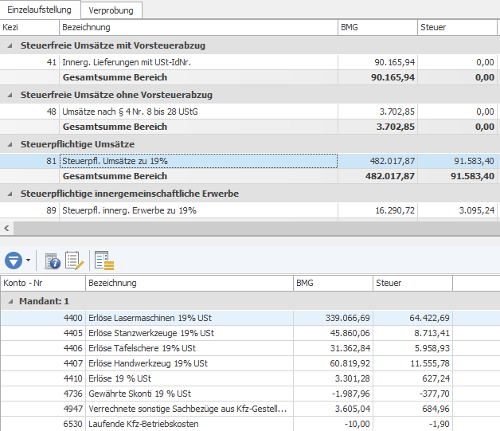Click Gesamtsumme Bereich under Steuerpflichtige Umsätze

pos(115,176)
